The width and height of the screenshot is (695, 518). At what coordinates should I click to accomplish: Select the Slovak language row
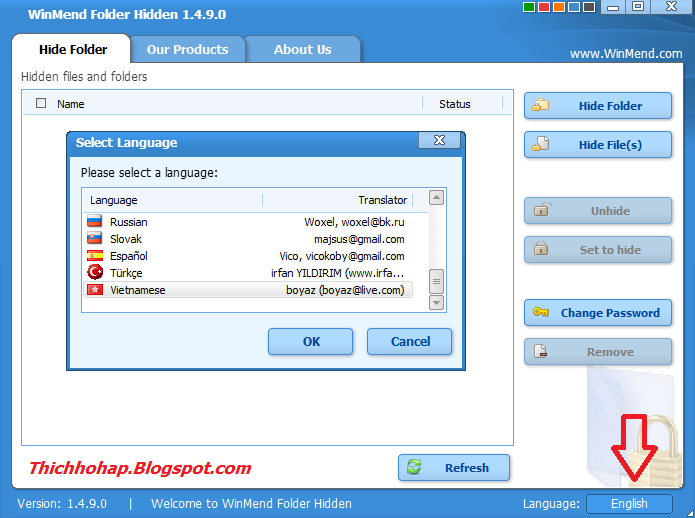click(x=248, y=239)
